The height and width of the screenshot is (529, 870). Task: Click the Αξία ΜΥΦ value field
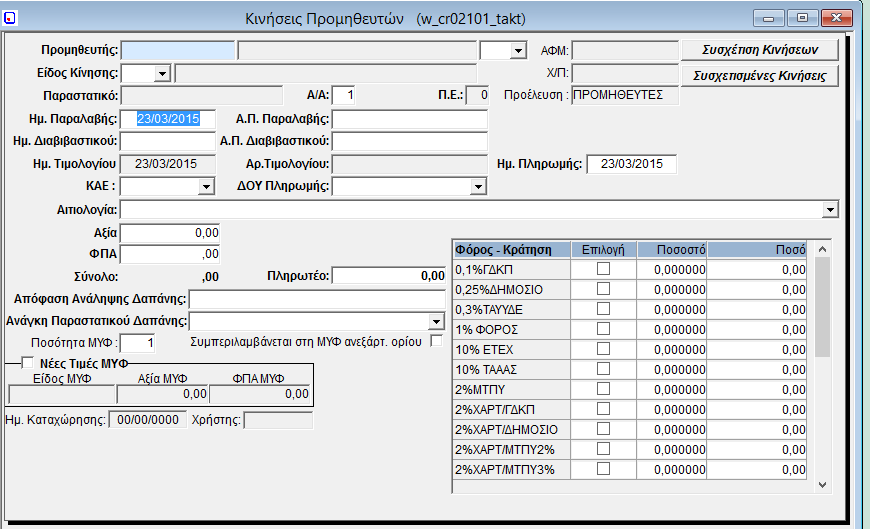click(163, 394)
